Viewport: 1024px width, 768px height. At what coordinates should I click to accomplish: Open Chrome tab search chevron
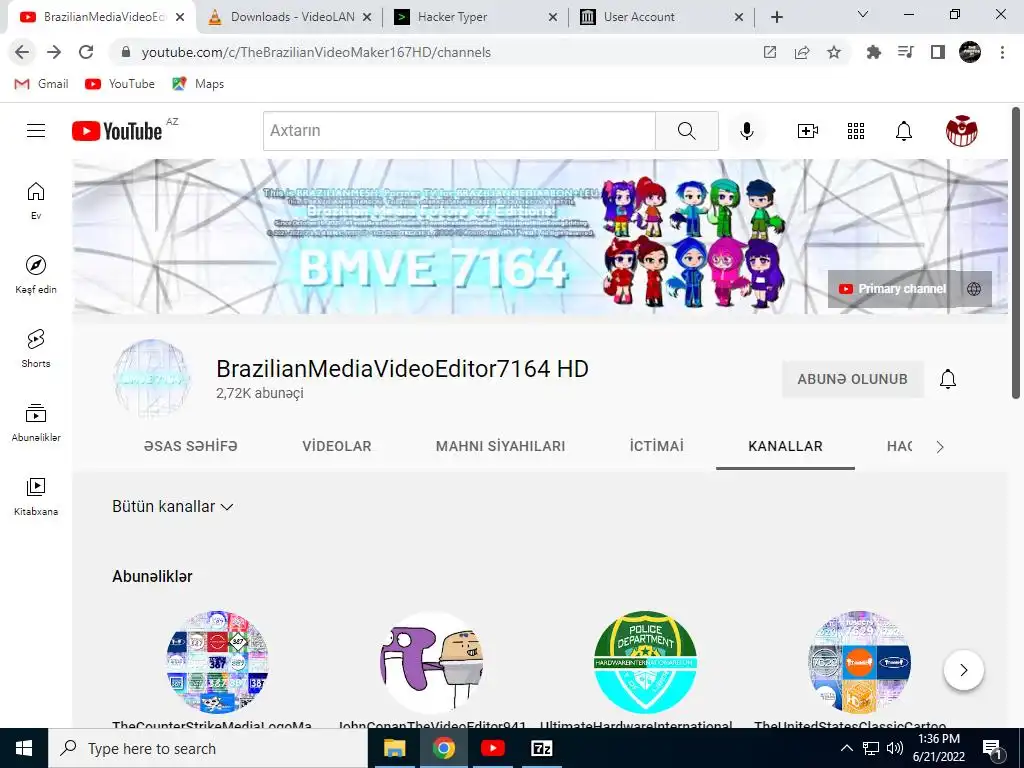point(863,14)
